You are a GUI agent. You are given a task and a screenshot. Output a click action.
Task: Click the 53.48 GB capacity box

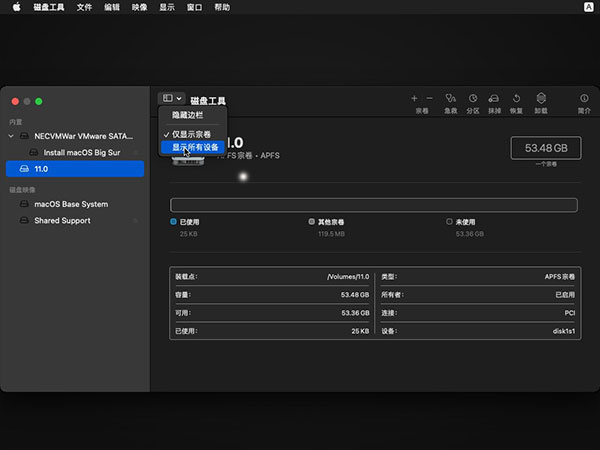[x=546, y=148]
